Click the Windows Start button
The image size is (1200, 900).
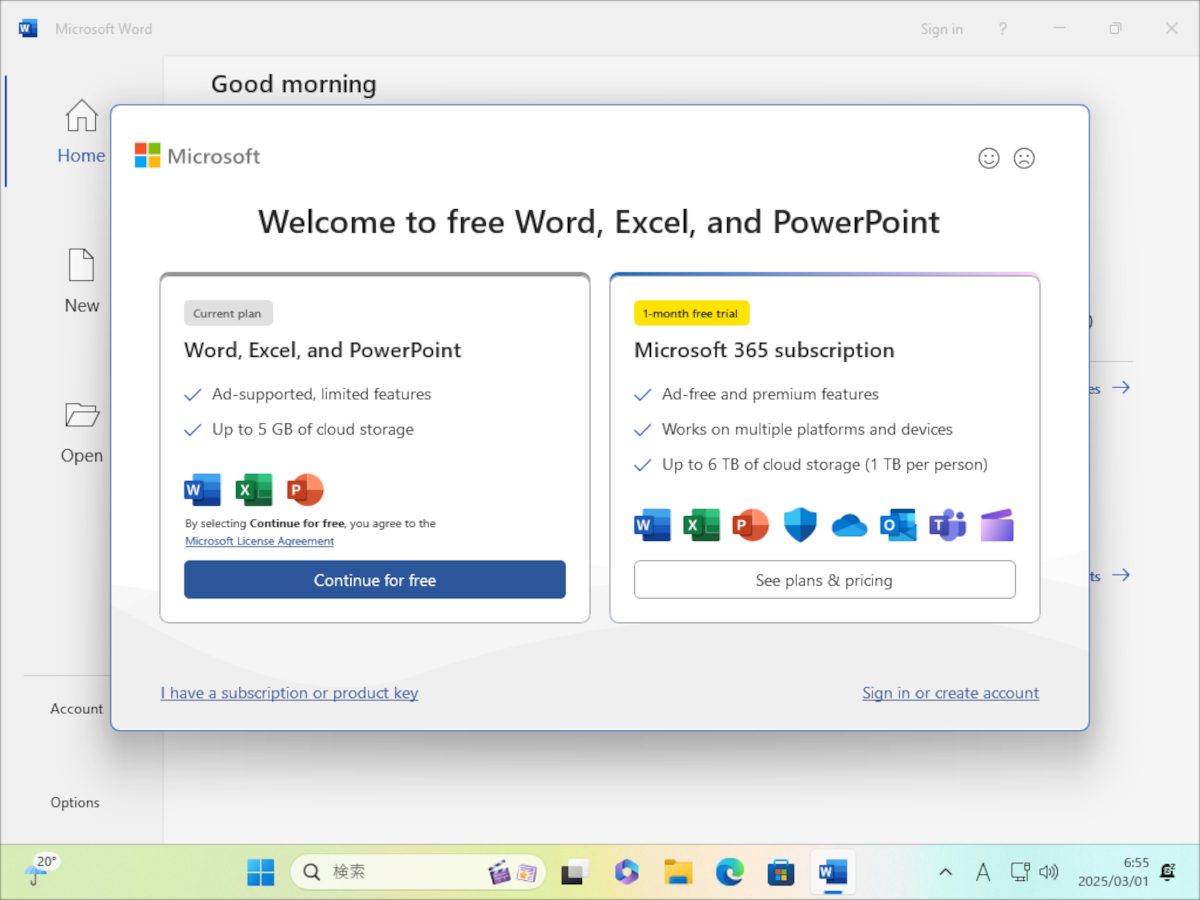click(x=261, y=872)
